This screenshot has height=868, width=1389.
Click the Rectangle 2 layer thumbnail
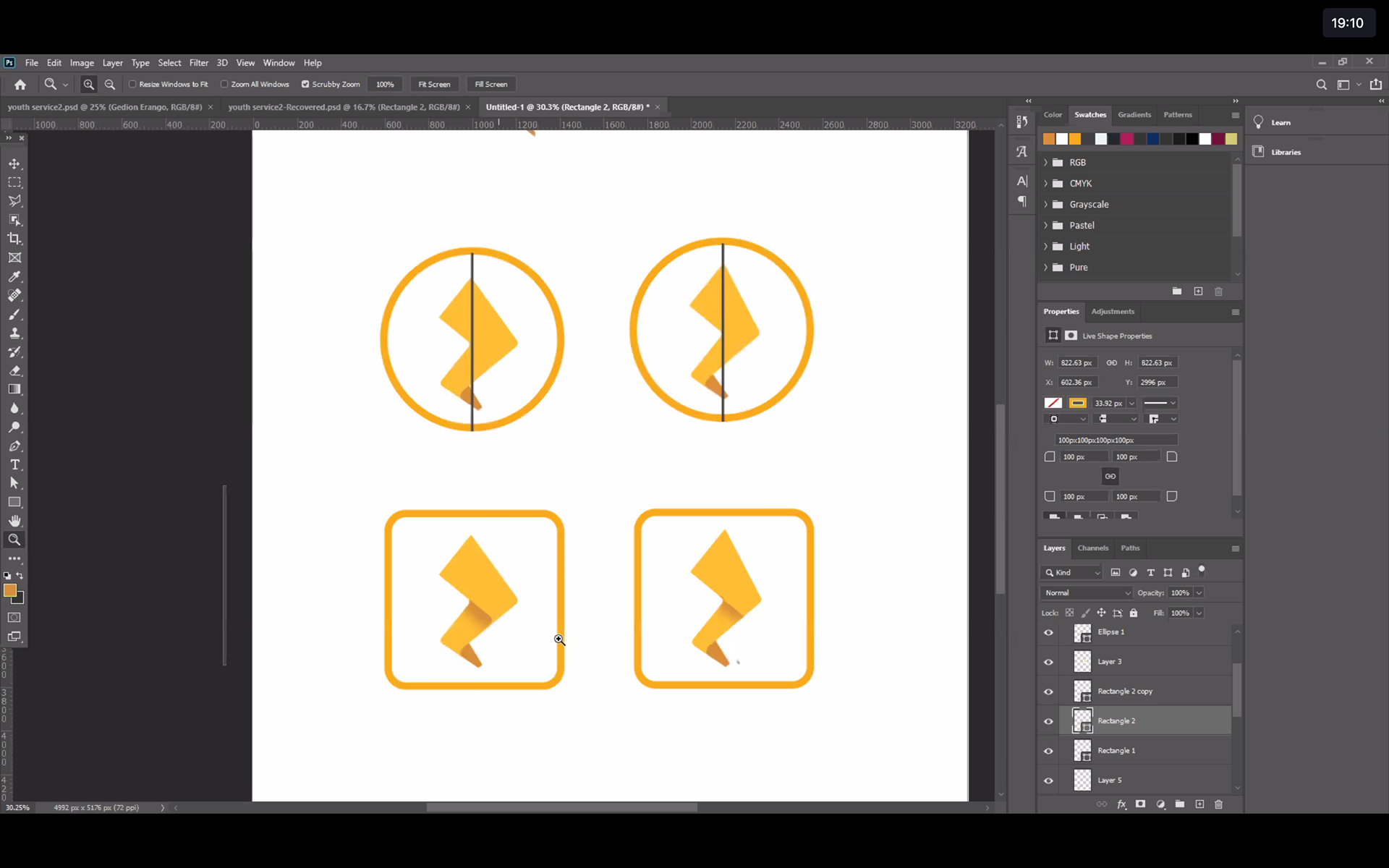pyautogui.click(x=1082, y=721)
